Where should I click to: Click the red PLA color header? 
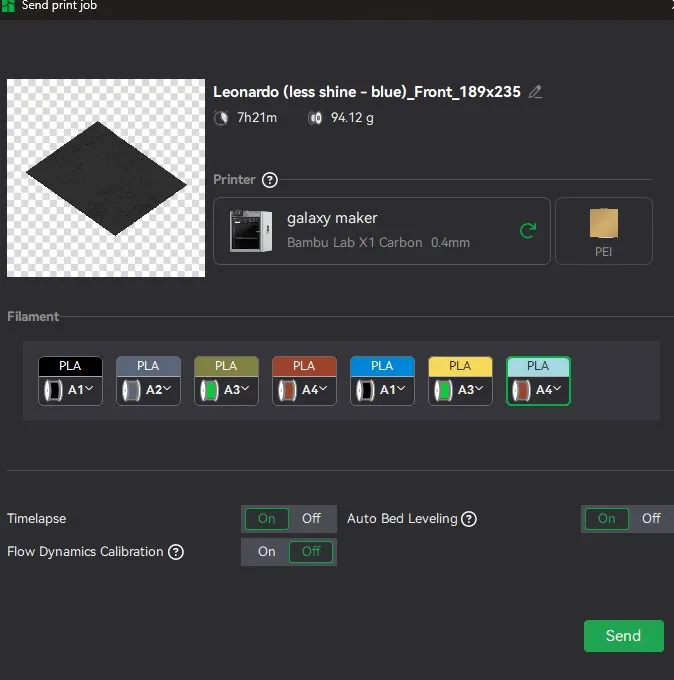tap(304, 366)
